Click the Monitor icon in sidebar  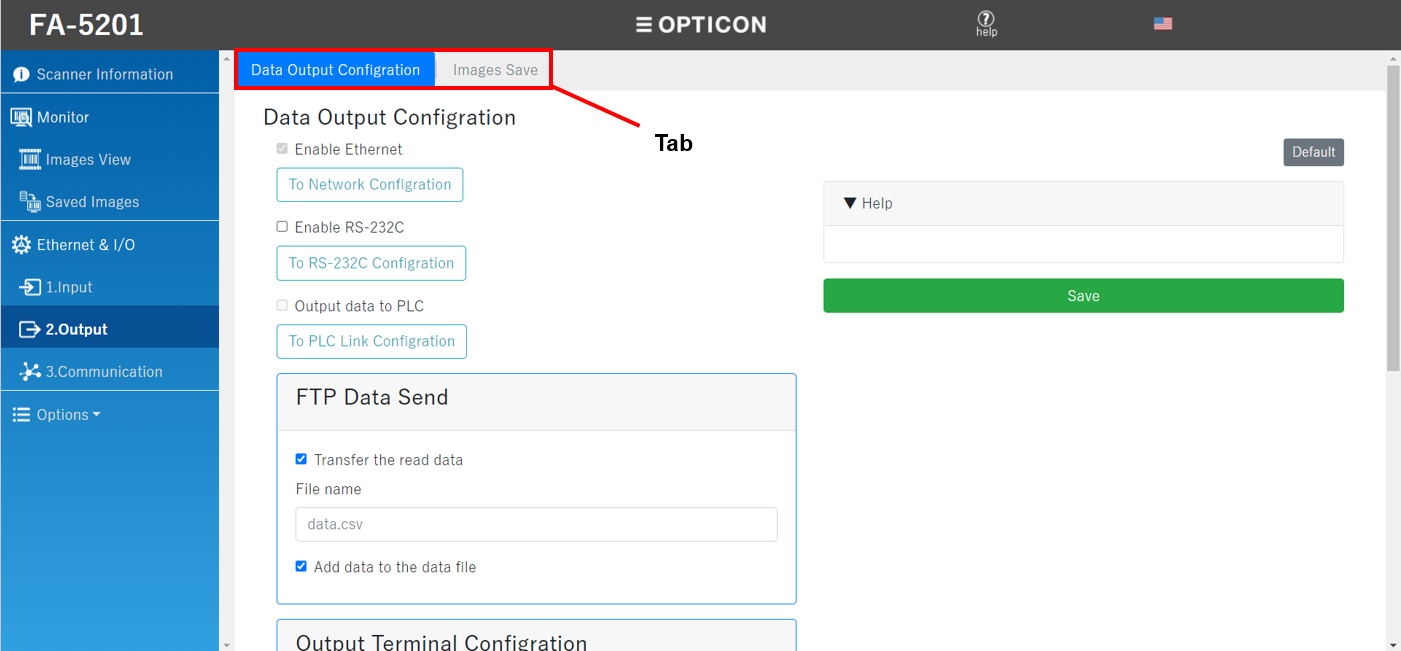(21, 118)
